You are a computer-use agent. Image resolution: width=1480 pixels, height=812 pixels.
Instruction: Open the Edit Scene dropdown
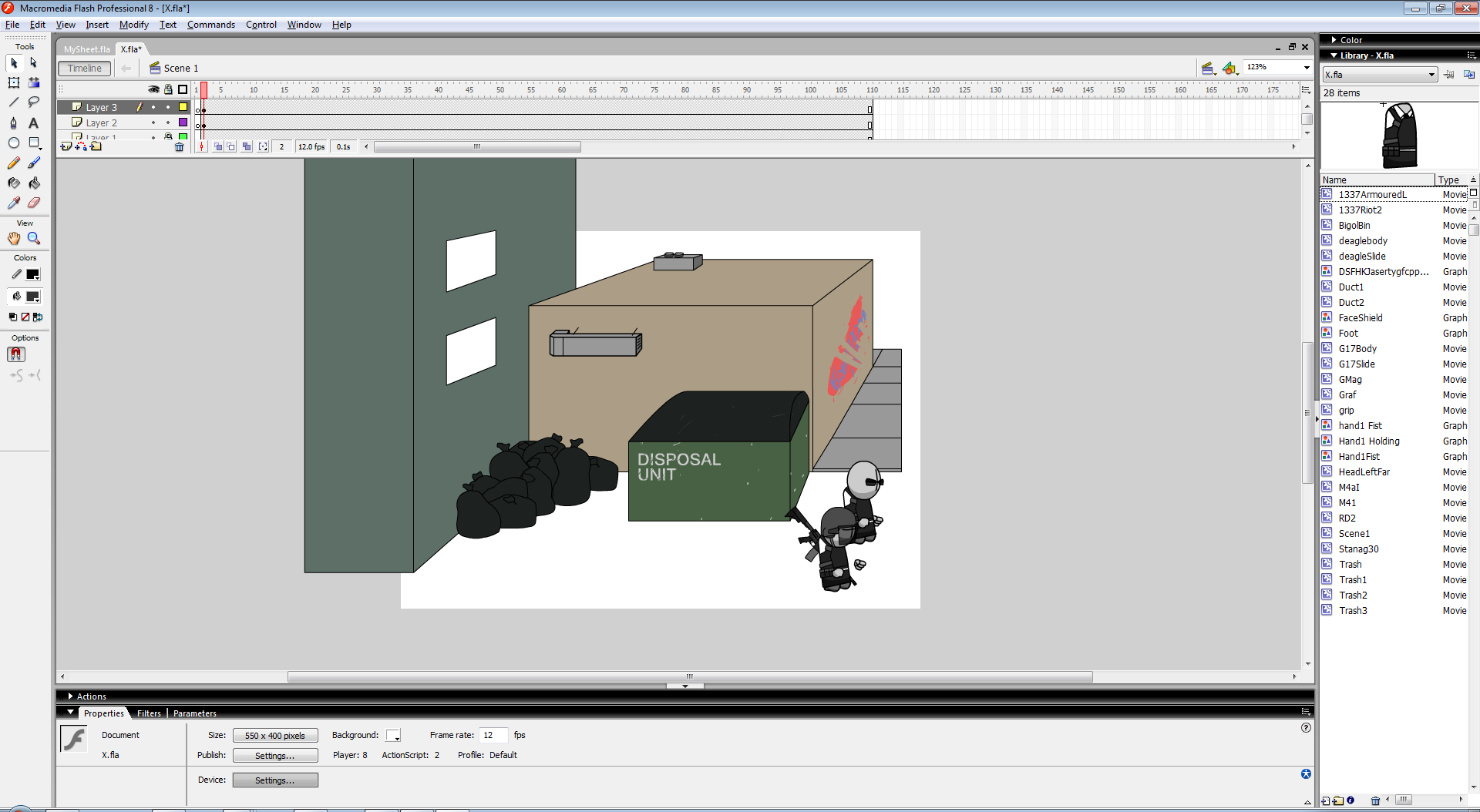coord(1209,69)
